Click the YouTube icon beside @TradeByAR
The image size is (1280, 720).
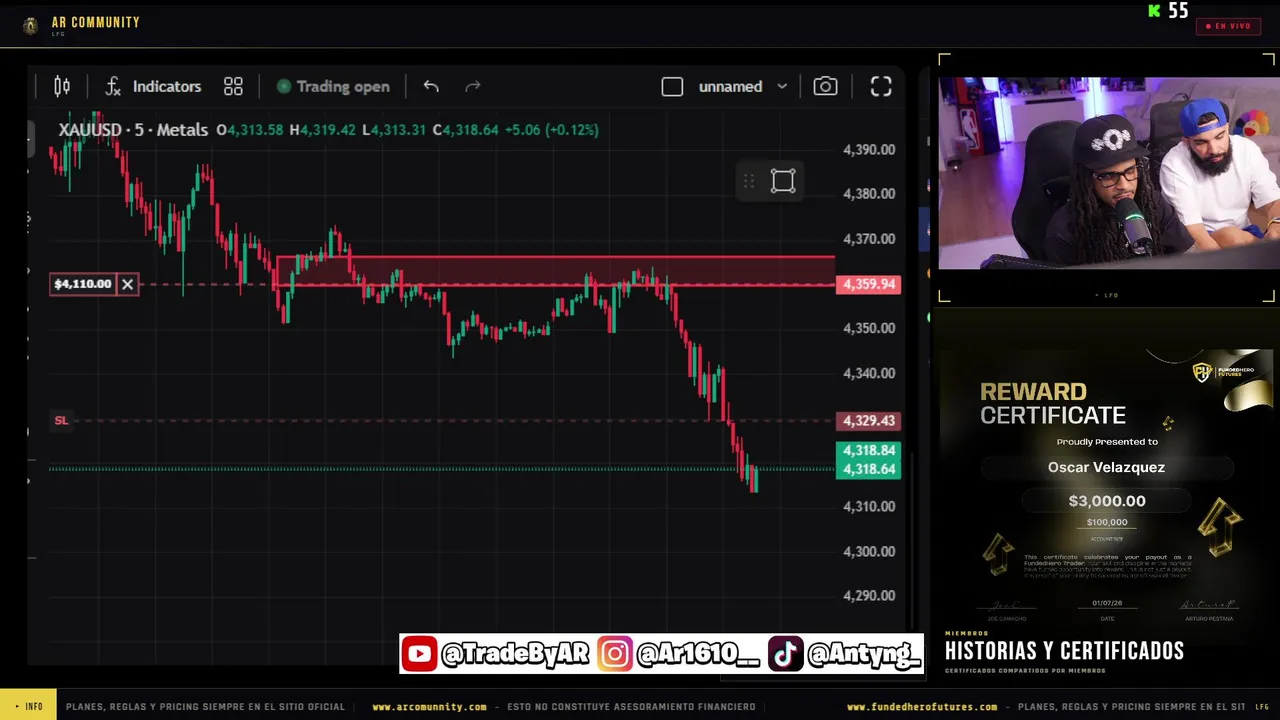(x=419, y=654)
